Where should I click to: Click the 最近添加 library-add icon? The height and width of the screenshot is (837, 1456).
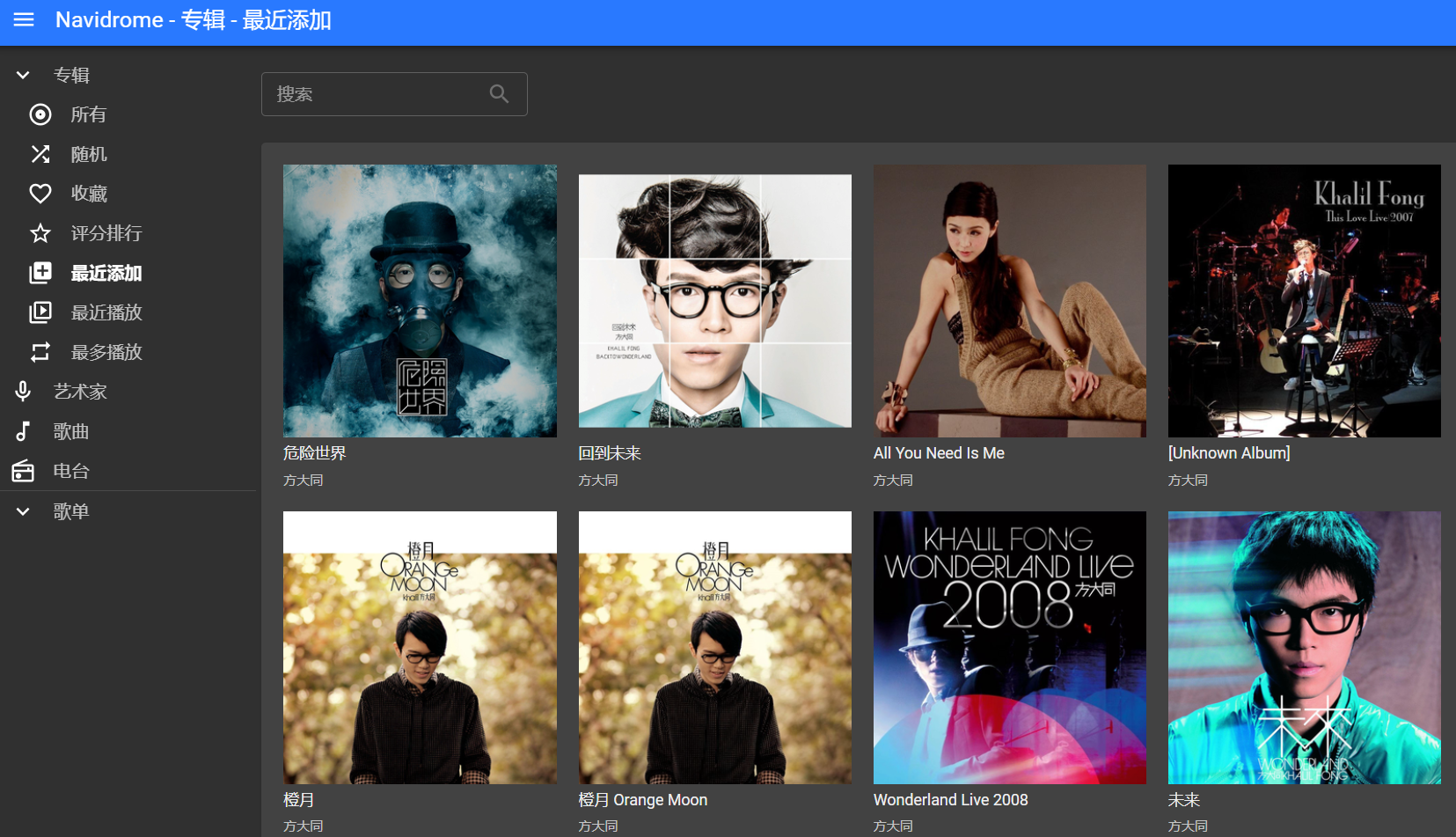[x=40, y=273]
